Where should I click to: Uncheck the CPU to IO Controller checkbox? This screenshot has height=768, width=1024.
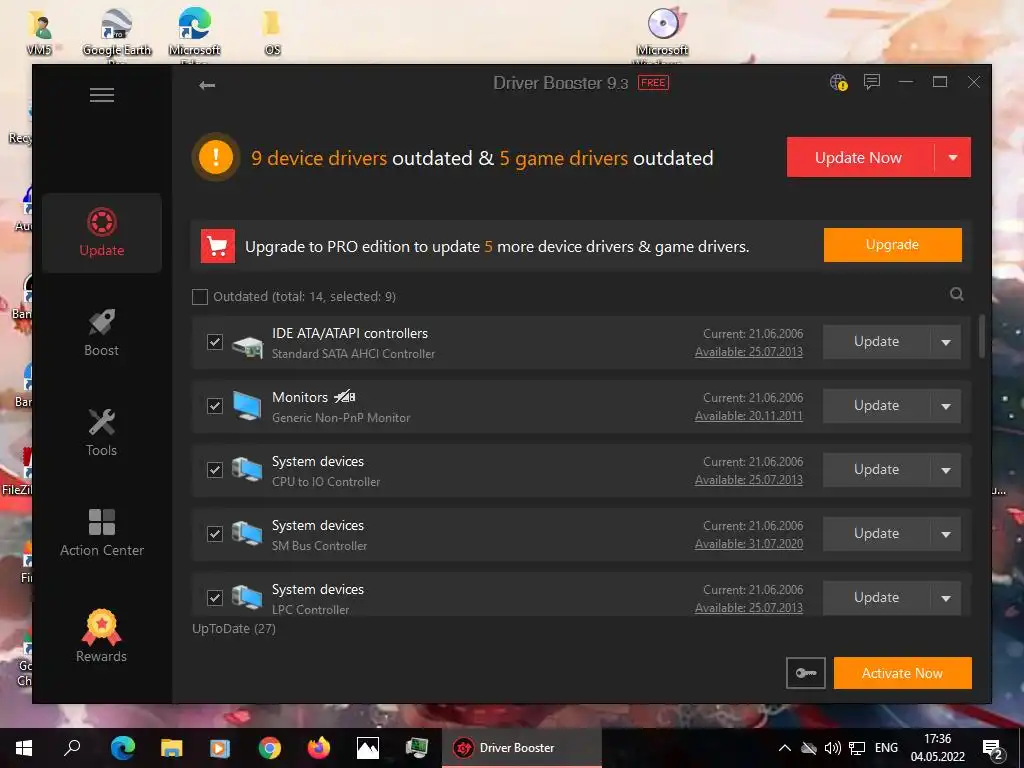(x=215, y=470)
